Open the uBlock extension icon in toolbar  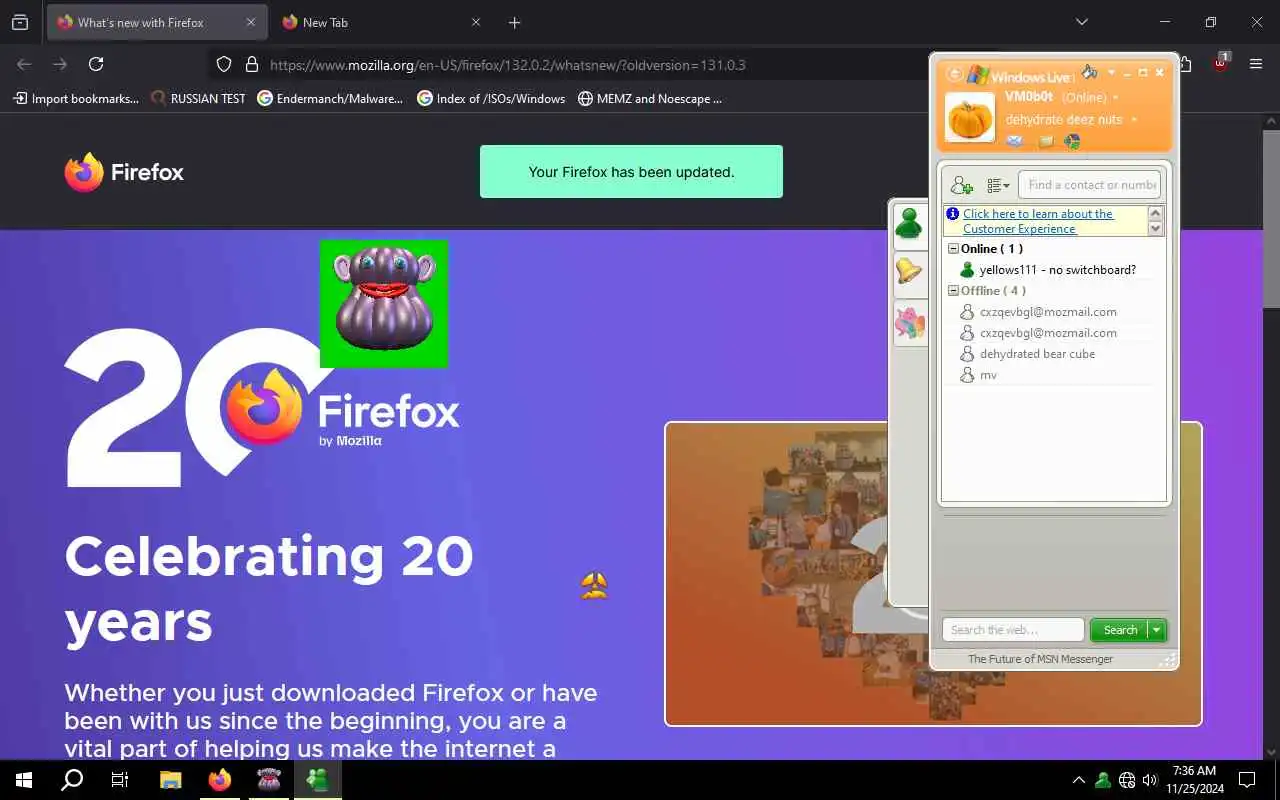pyautogui.click(x=1220, y=63)
